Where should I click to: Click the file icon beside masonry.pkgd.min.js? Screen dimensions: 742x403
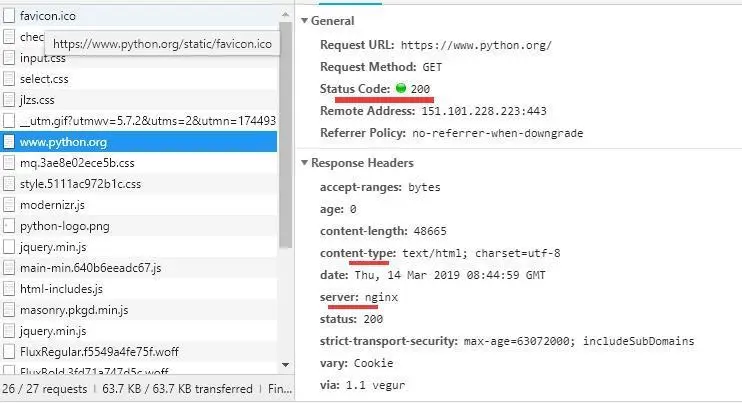[x=9, y=310]
